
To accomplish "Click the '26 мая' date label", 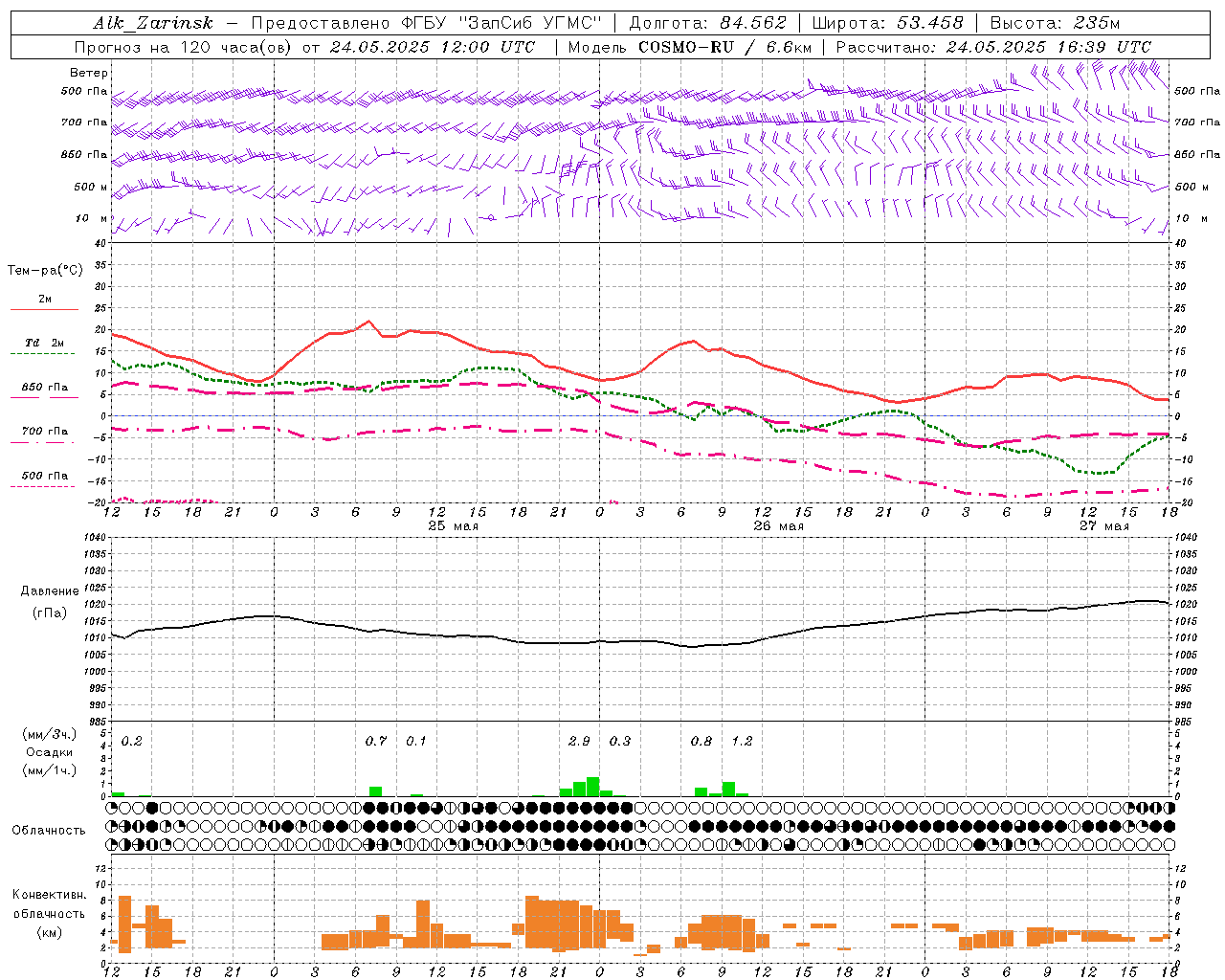I will (778, 526).
